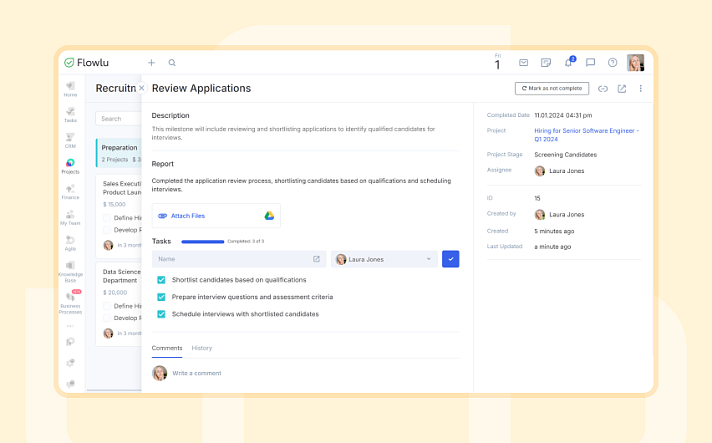
Task: Click the Write a comment field
Action: tap(197, 373)
